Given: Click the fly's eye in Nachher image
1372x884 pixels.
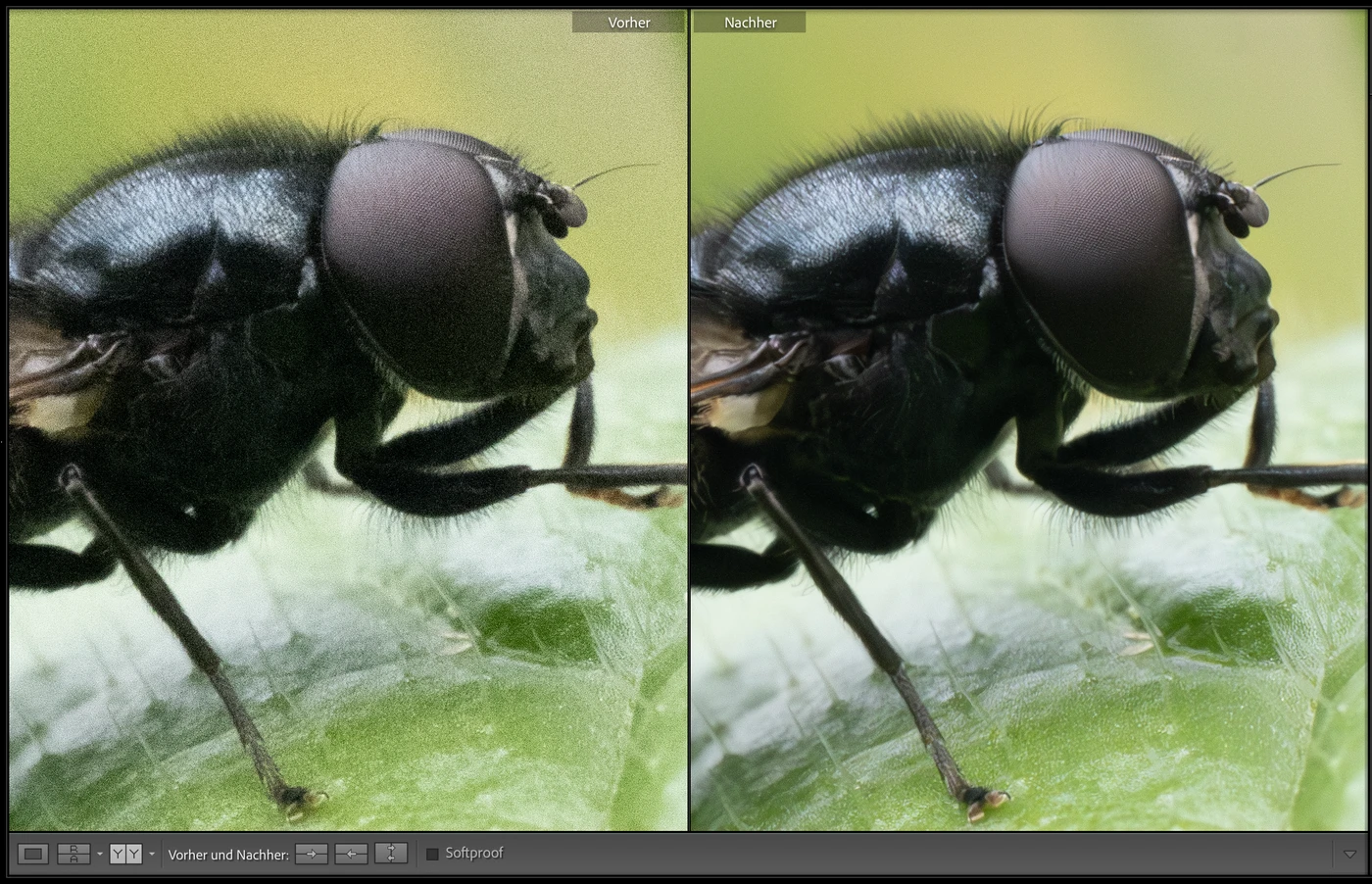Looking at the screenshot, I should click(1098, 260).
